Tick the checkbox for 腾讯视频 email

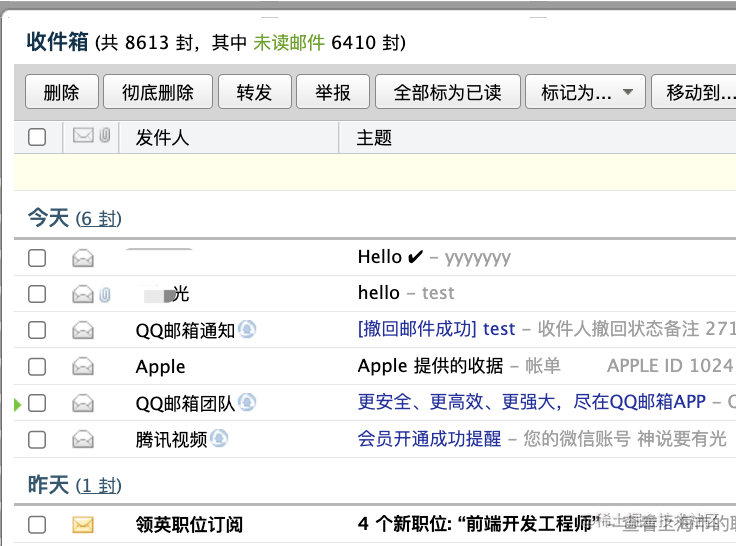[37, 440]
